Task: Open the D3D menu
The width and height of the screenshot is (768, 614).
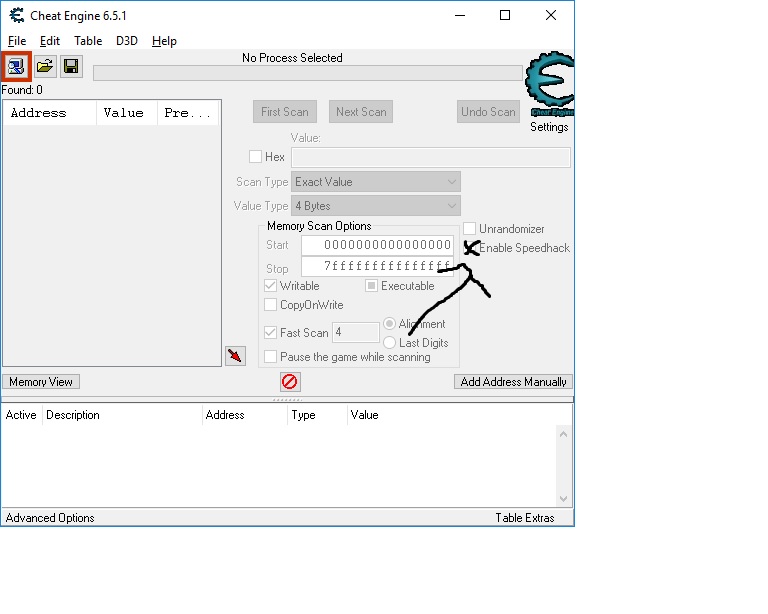Action: pyautogui.click(x=127, y=41)
